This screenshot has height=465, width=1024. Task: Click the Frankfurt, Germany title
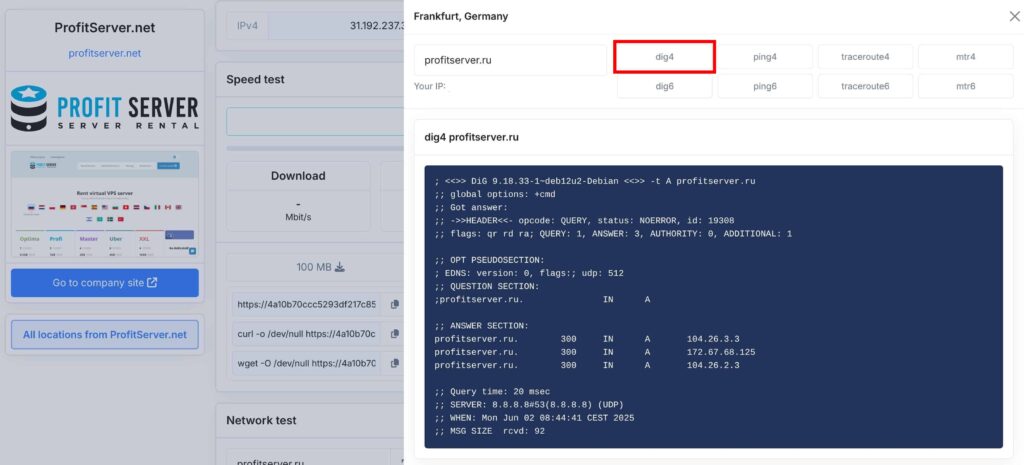[x=460, y=16]
